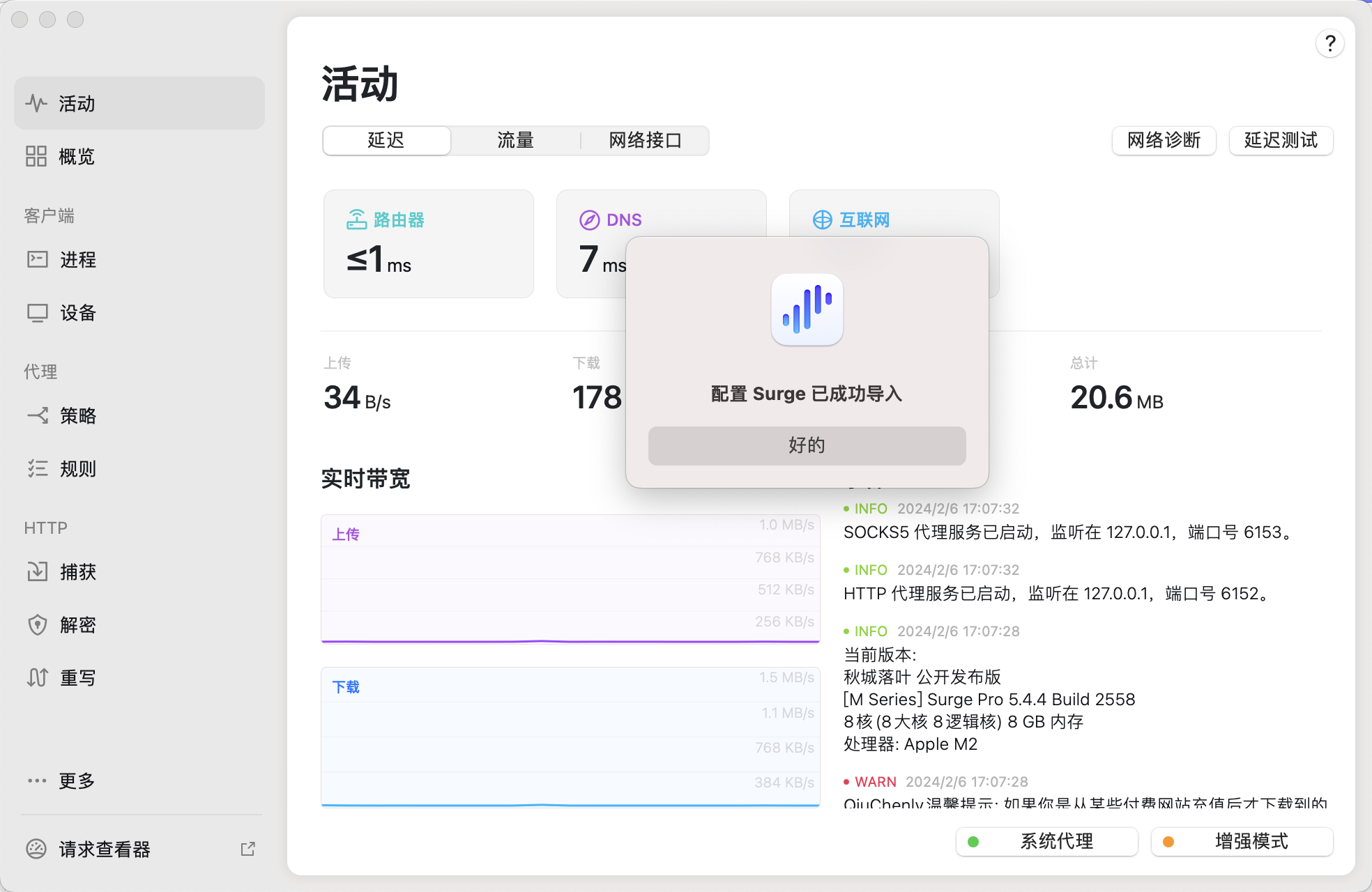Click the Router latency card
Screen dimensions: 1372x892
tap(429, 244)
